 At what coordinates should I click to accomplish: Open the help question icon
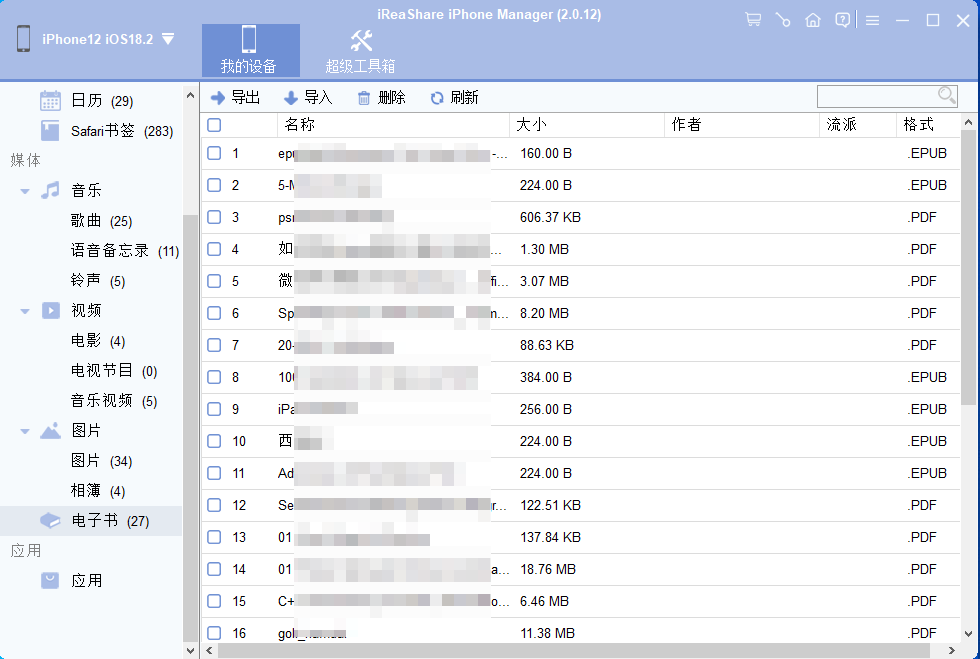coord(842,20)
